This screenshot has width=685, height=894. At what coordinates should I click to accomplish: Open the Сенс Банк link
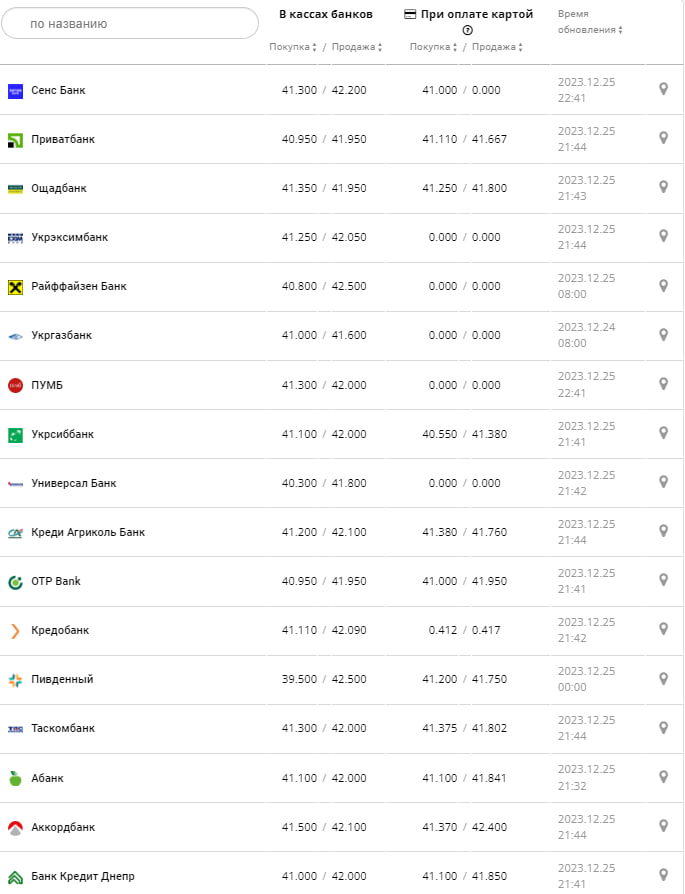tap(58, 90)
